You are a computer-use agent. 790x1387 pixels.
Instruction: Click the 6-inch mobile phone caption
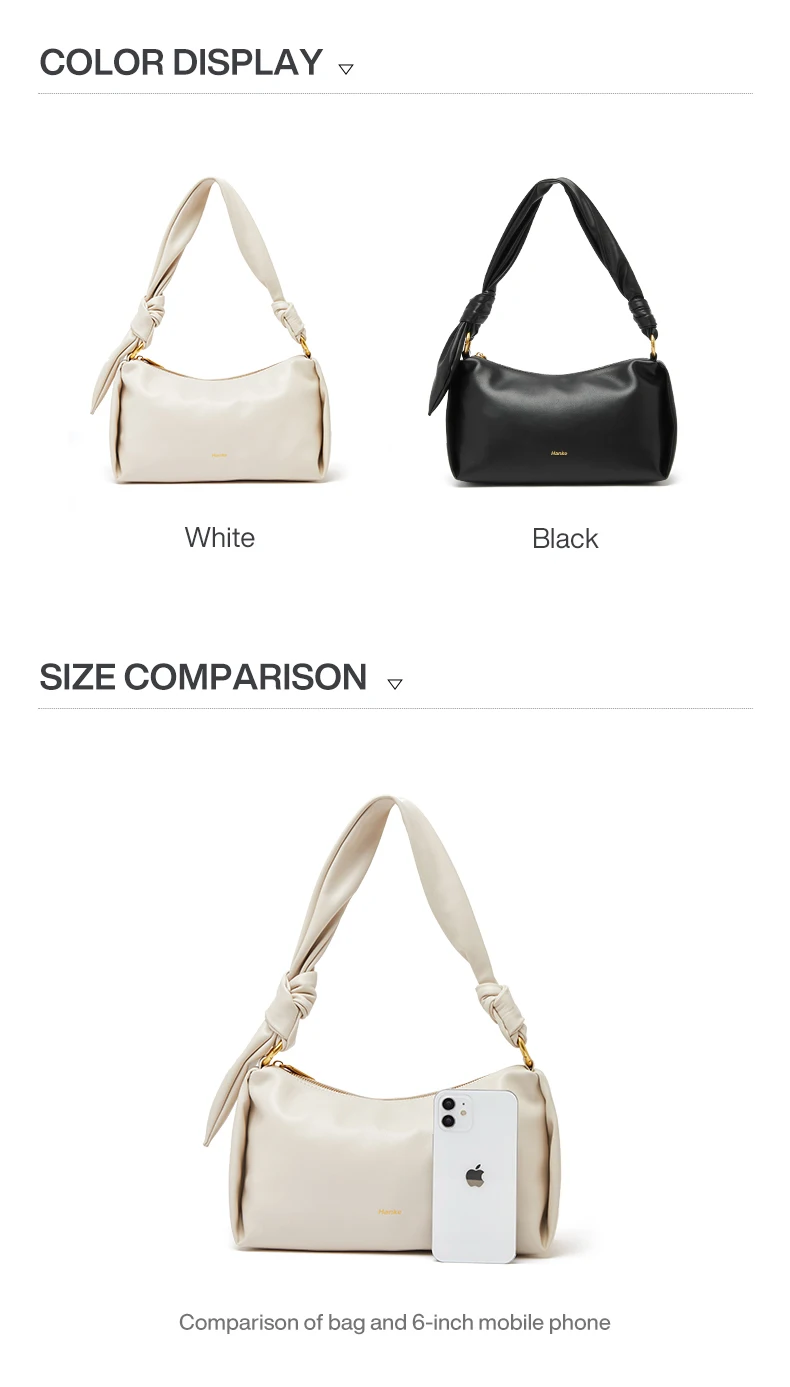(394, 1322)
